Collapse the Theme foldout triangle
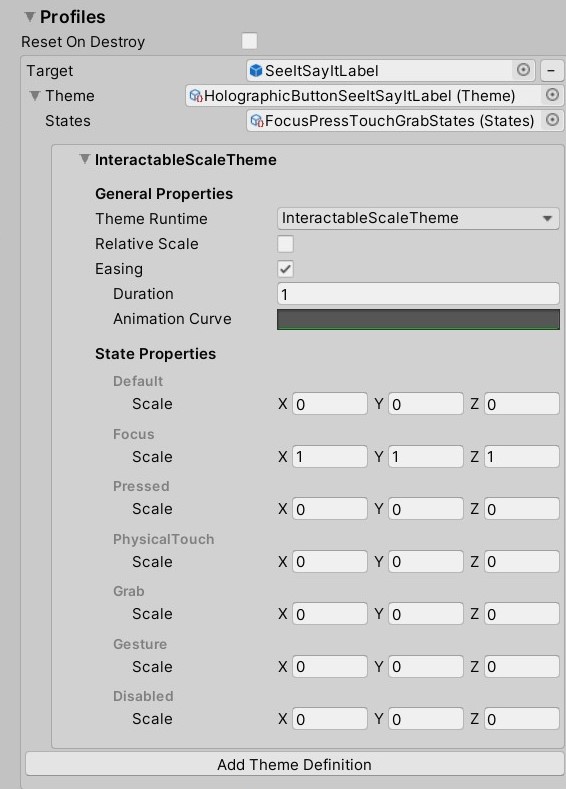The width and height of the screenshot is (566, 789). coord(35,96)
